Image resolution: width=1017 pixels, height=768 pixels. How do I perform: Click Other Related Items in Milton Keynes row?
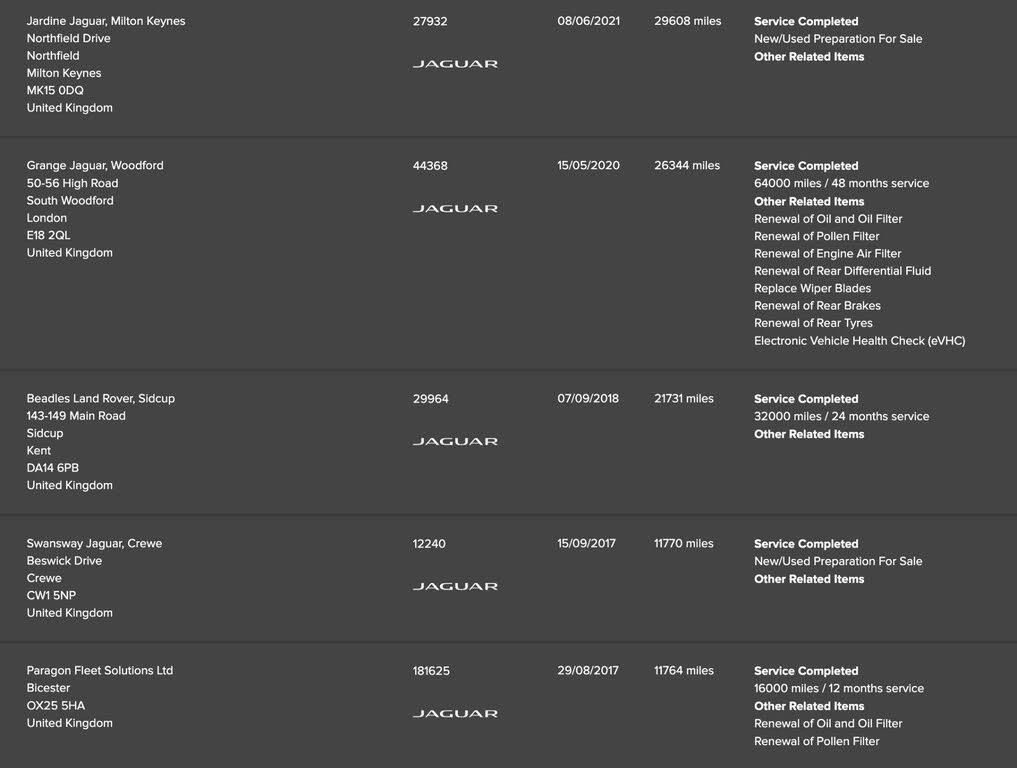click(809, 56)
